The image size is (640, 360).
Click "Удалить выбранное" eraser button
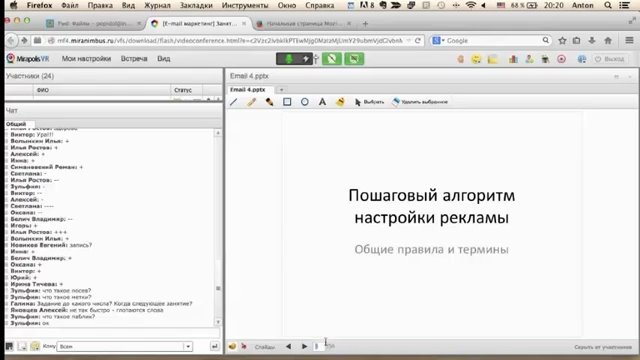(x=420, y=102)
